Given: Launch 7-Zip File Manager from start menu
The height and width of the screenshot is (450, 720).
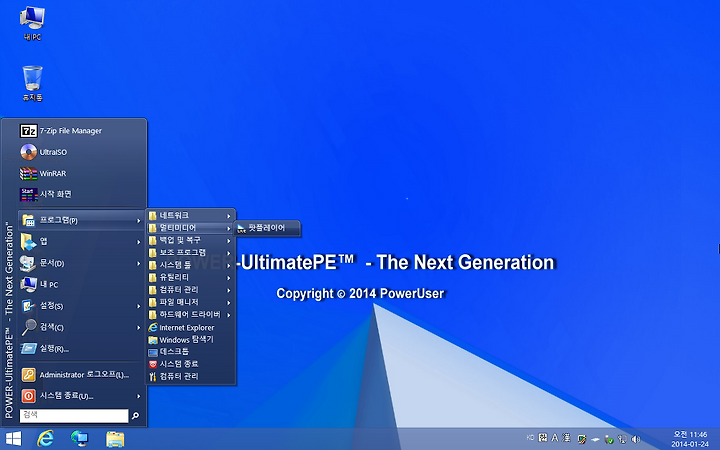Looking at the screenshot, I should pyautogui.click(x=82, y=131).
